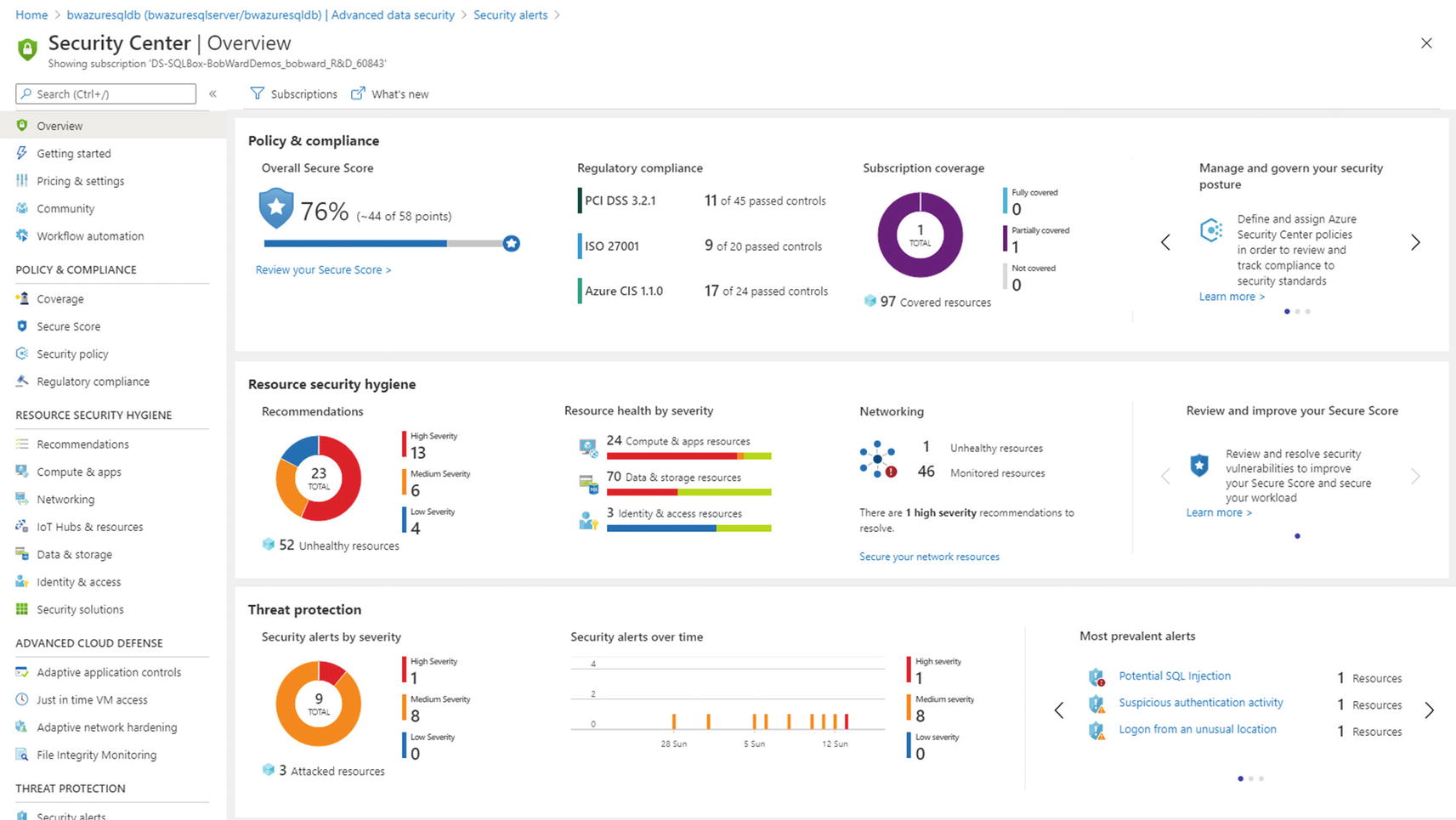Viewport: 1456px width, 820px height.
Task: Click second dot in security posture carousel
Action: click(x=1297, y=312)
